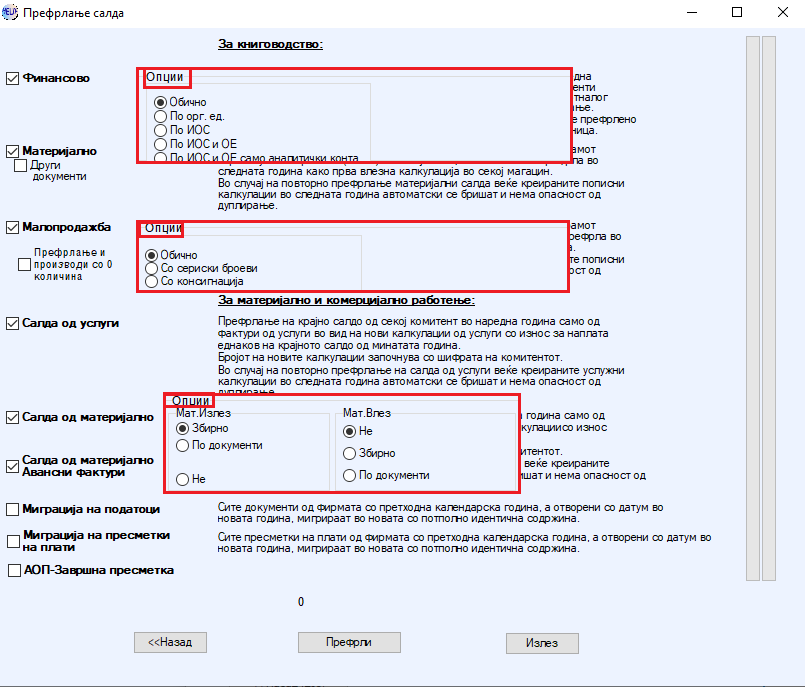
Task: Click the Мат.Влез group label
Action: point(367,413)
